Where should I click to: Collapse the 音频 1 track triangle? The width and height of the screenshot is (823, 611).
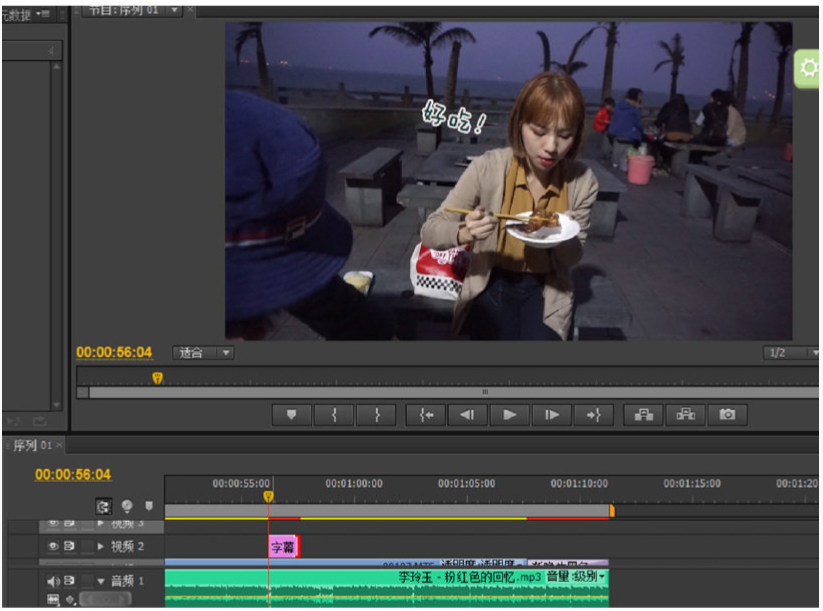(x=100, y=581)
